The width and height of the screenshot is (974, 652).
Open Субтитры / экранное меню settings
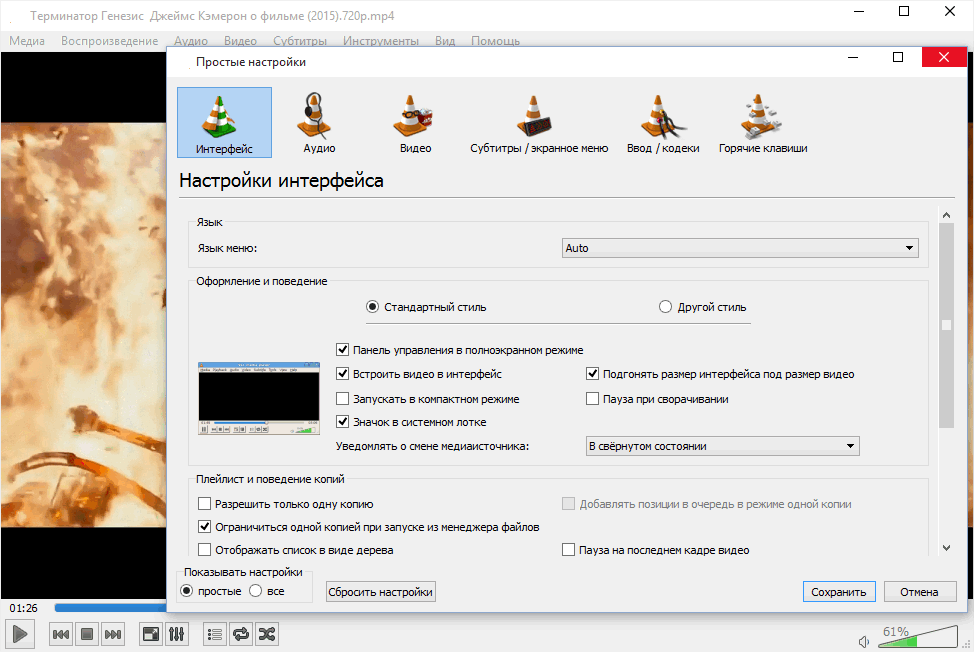[x=538, y=120]
